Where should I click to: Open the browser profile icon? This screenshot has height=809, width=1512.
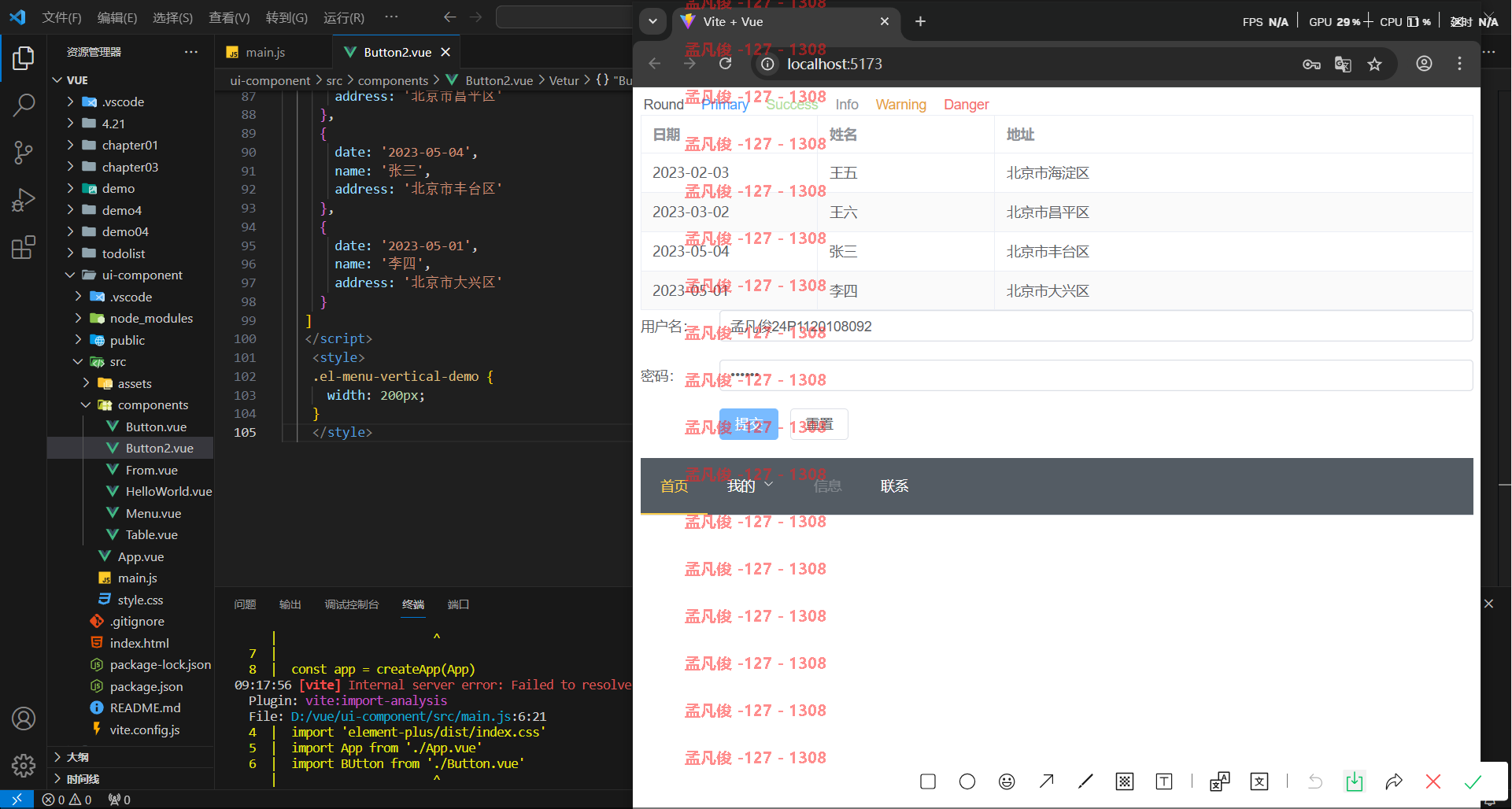point(1424,64)
